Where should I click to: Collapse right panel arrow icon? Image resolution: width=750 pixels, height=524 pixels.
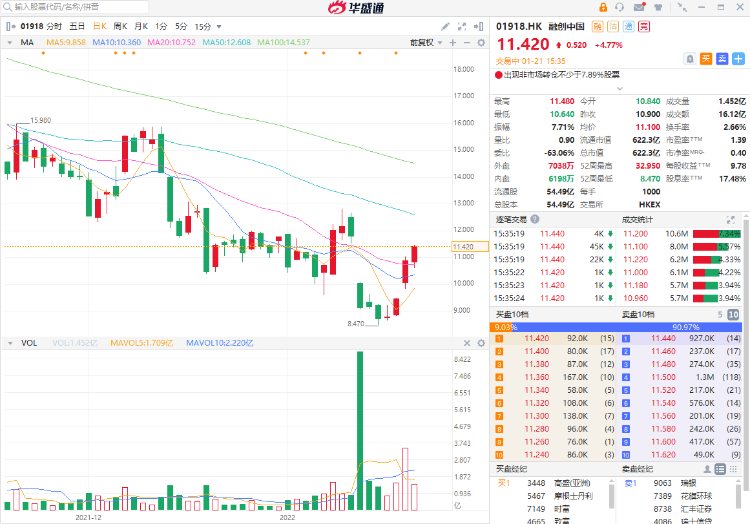coord(478,26)
